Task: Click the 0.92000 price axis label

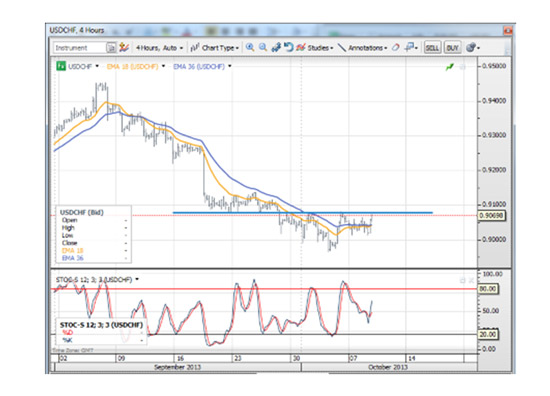Action: (x=494, y=170)
